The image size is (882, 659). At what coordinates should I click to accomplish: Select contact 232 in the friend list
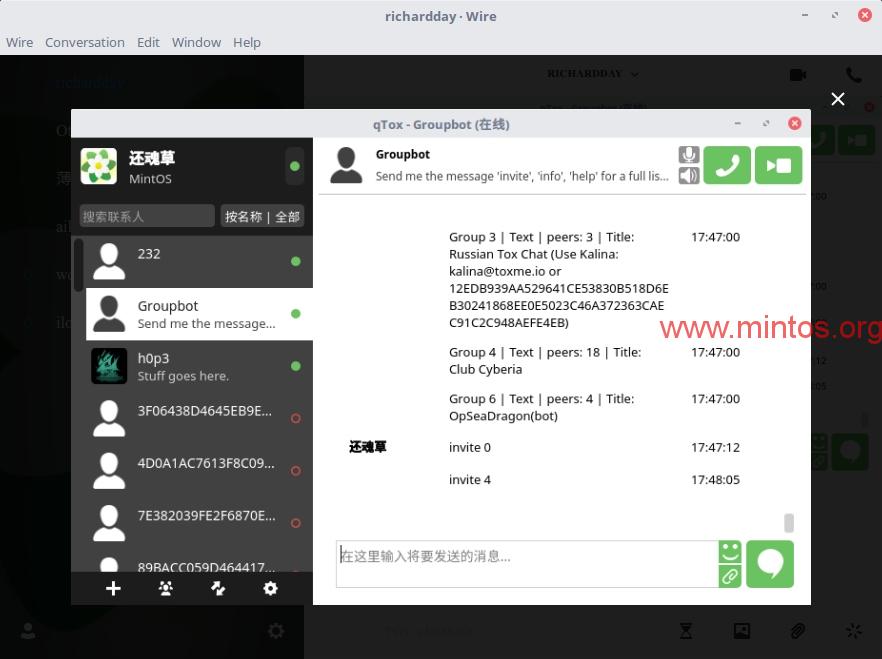(199, 261)
